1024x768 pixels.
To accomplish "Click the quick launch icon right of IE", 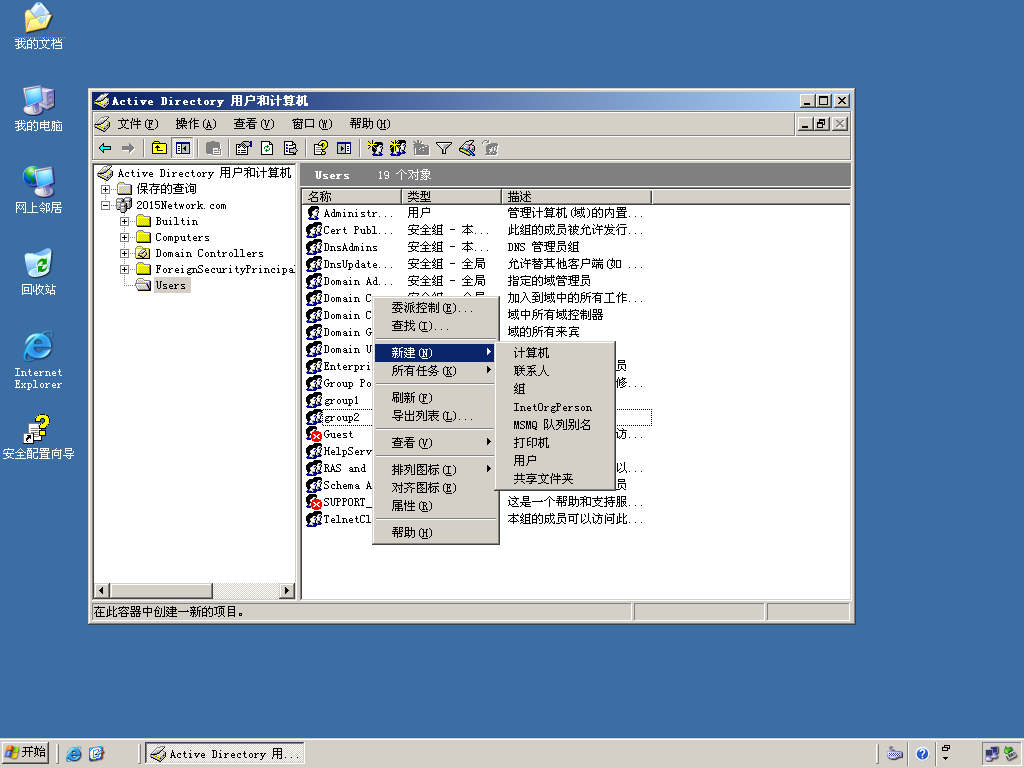I will [x=97, y=754].
